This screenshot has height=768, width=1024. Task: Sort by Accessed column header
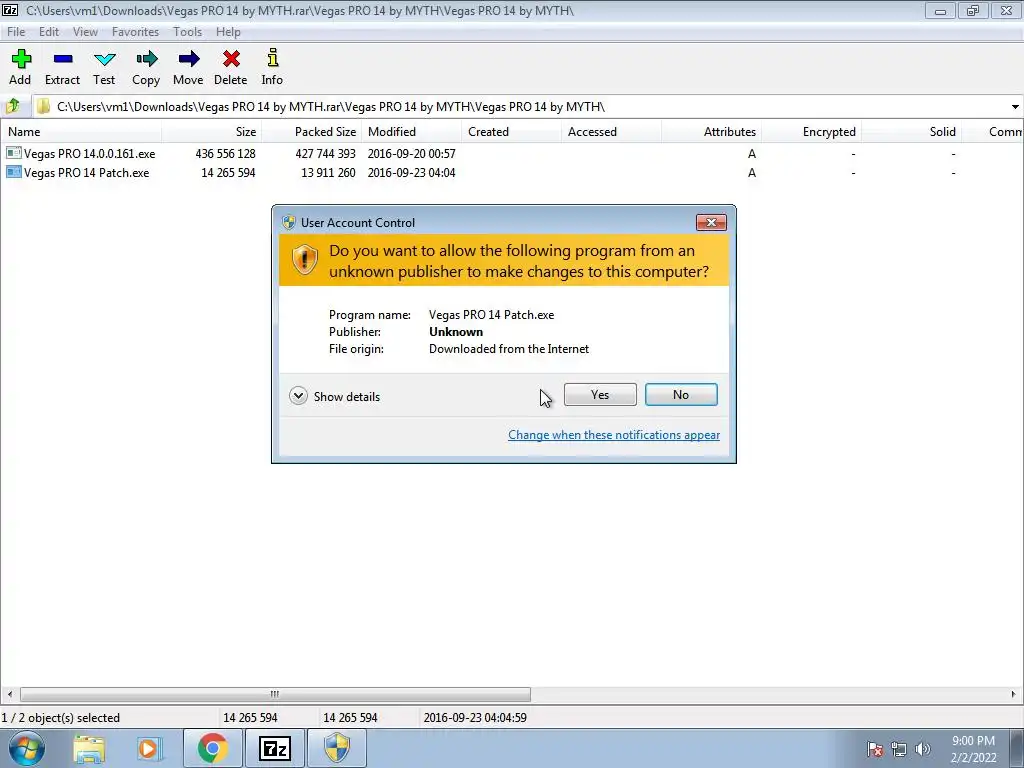tap(611, 131)
